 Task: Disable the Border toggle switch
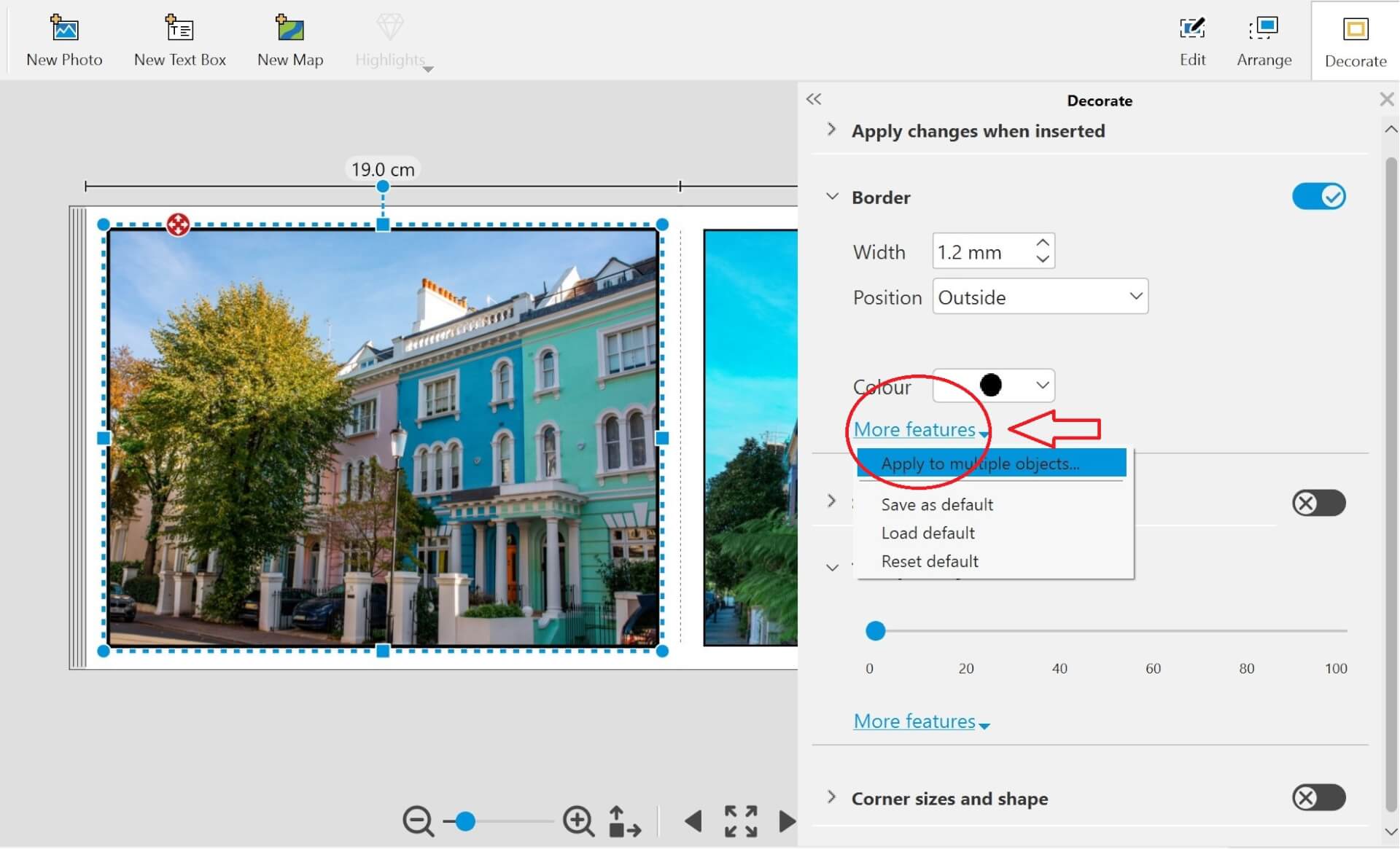click(x=1318, y=197)
